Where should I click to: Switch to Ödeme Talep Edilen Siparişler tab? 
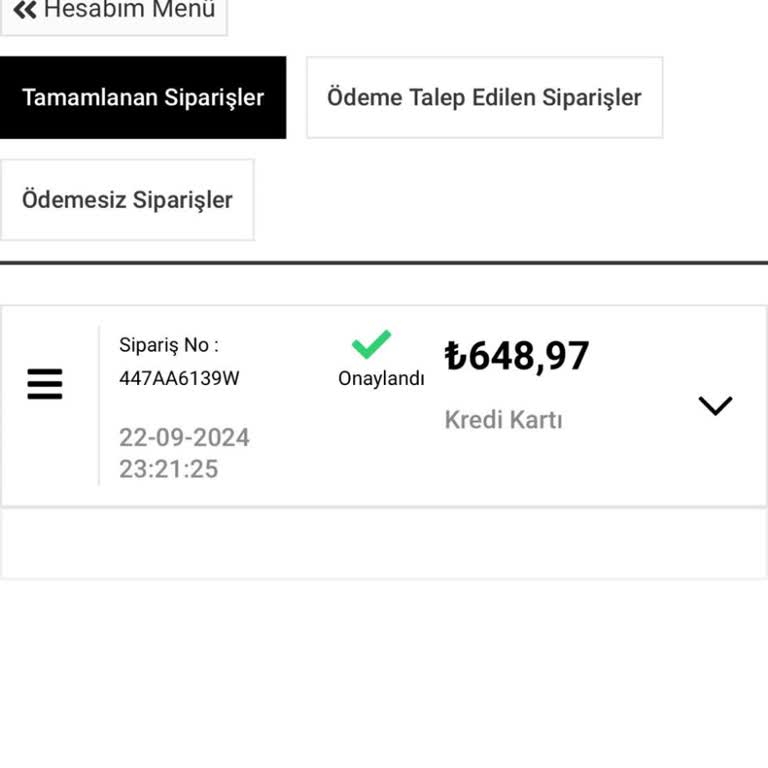tap(484, 97)
